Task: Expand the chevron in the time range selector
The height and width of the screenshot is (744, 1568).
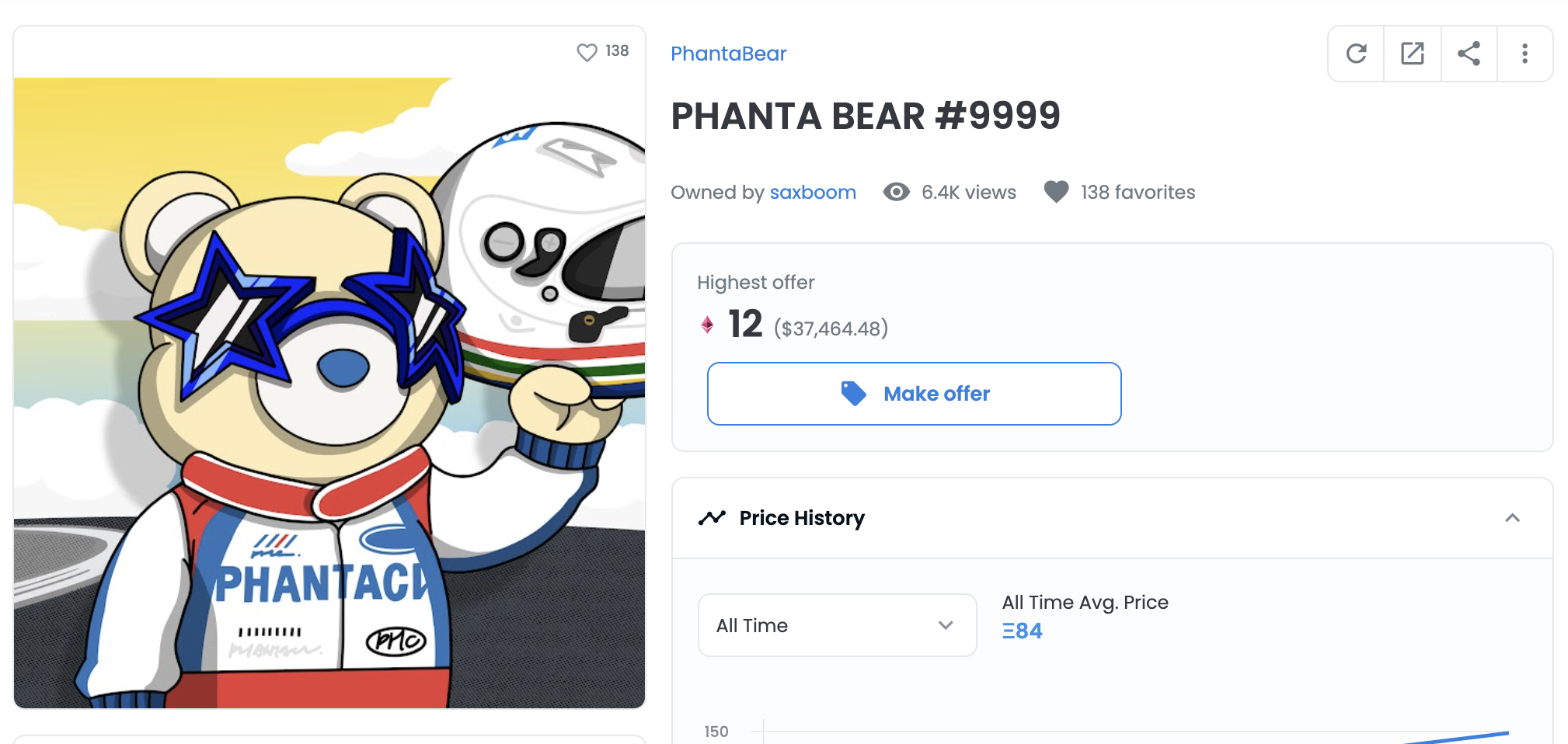Action: [x=945, y=625]
